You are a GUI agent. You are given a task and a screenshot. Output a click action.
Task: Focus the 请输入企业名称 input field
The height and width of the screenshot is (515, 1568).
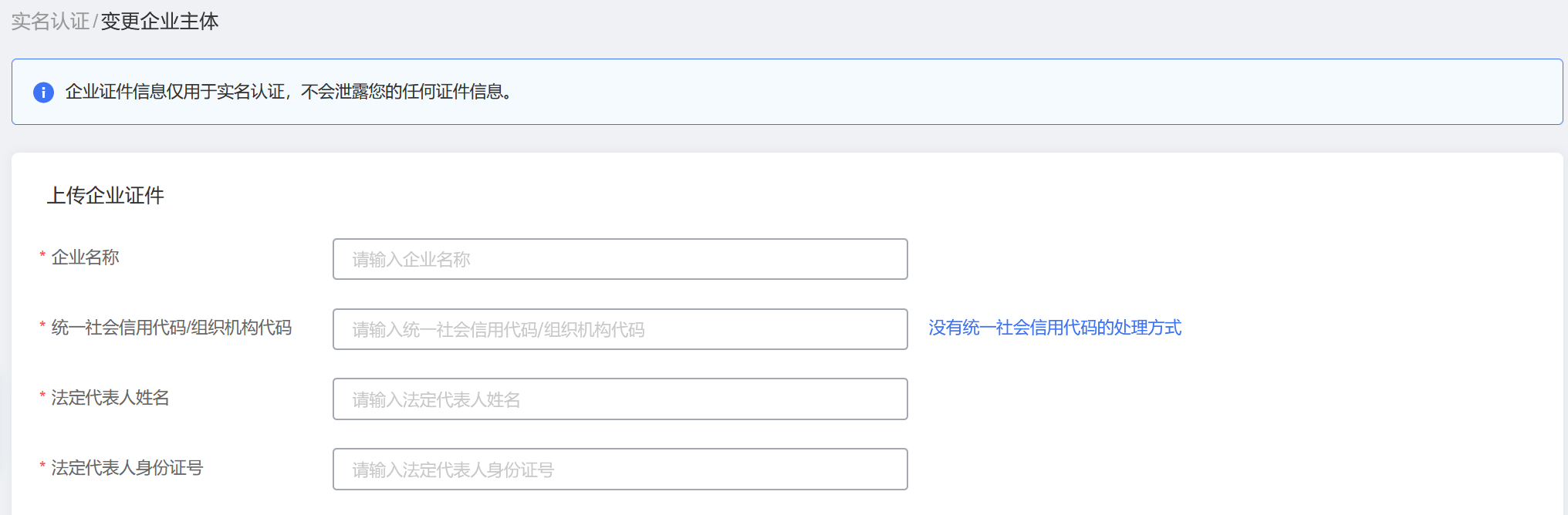620,259
